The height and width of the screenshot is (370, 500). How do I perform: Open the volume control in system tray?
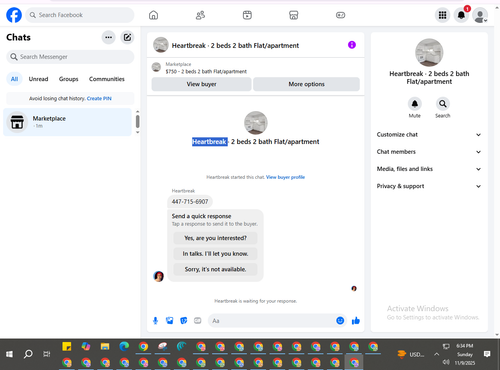click(446, 362)
